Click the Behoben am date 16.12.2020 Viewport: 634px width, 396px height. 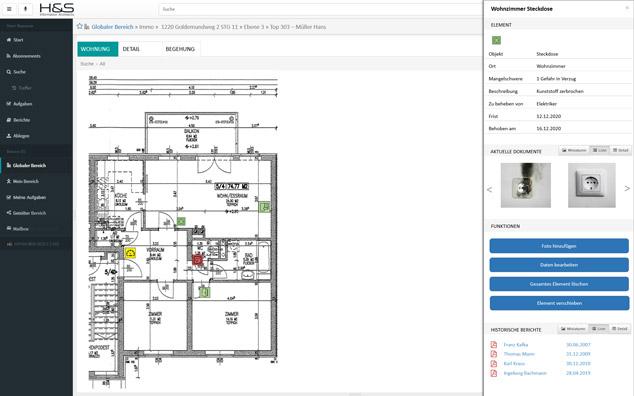pos(548,128)
